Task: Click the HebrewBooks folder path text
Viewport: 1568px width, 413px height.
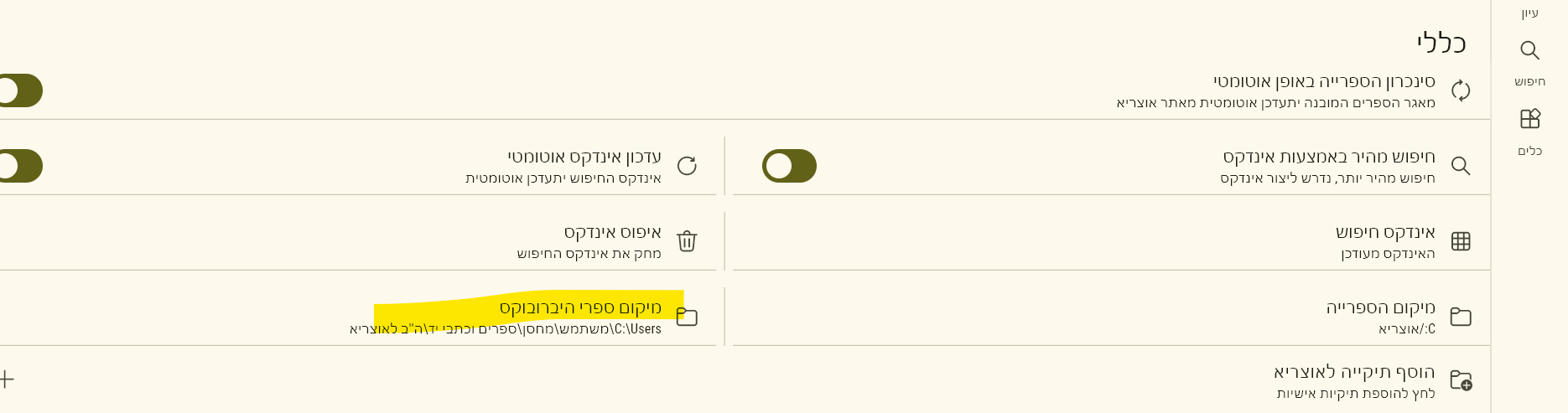Action: [x=505, y=329]
